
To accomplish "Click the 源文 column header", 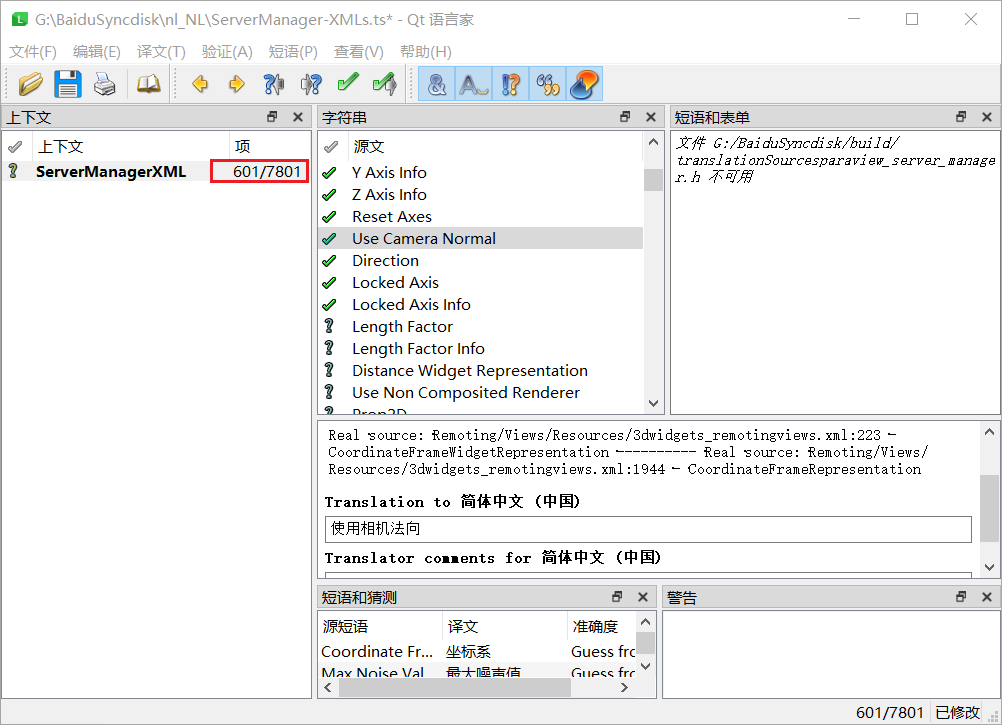I will pyautogui.click(x=369, y=146).
